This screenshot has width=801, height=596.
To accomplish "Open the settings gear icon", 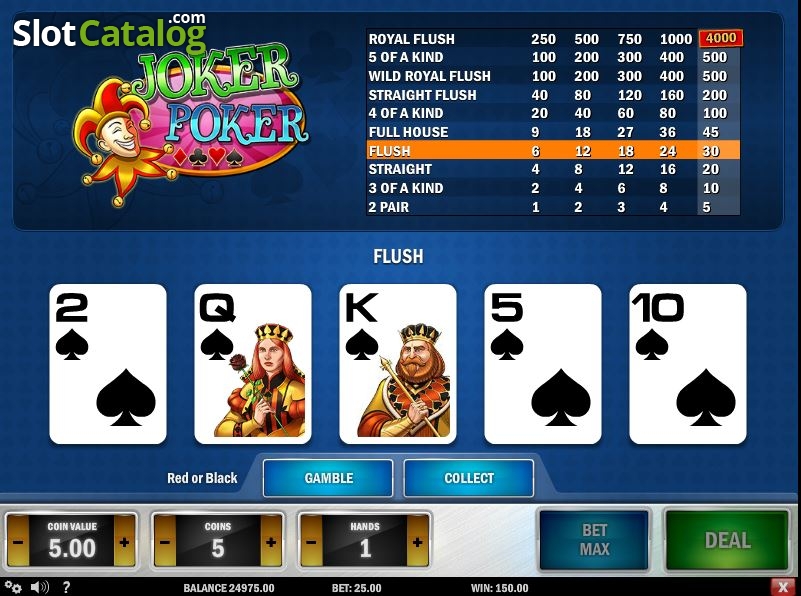I will click(x=13, y=587).
